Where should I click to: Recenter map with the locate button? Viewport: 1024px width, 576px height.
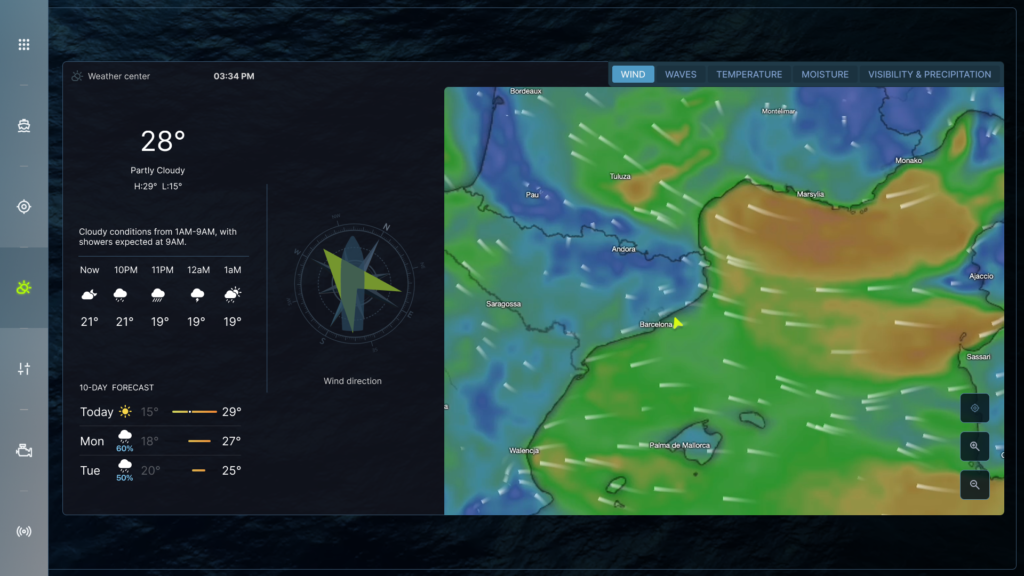(x=974, y=408)
